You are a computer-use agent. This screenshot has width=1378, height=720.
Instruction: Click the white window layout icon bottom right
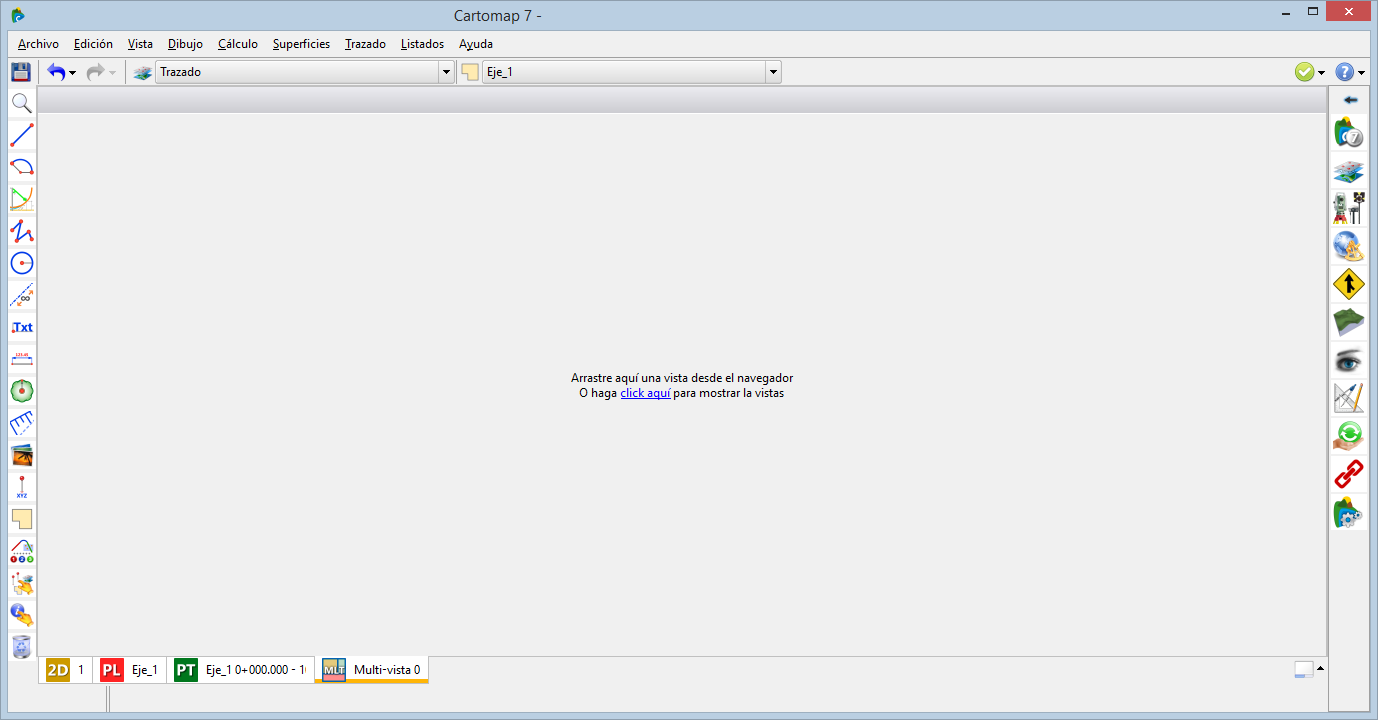1303,669
